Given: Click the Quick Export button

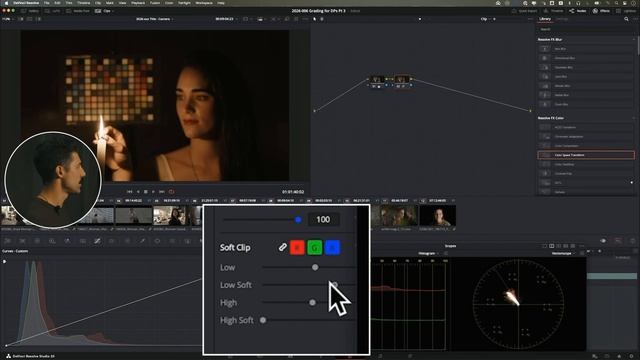Looking at the screenshot, I should (x=525, y=11).
